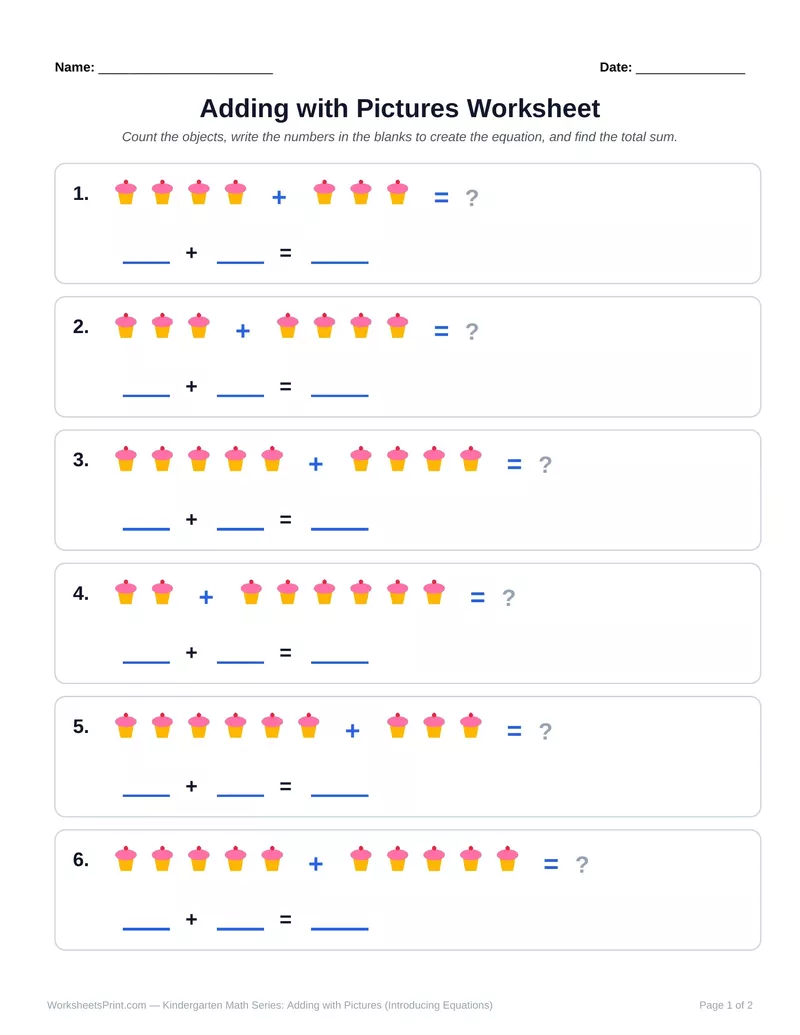Click the second answer blank in problem 3

tap(240, 529)
